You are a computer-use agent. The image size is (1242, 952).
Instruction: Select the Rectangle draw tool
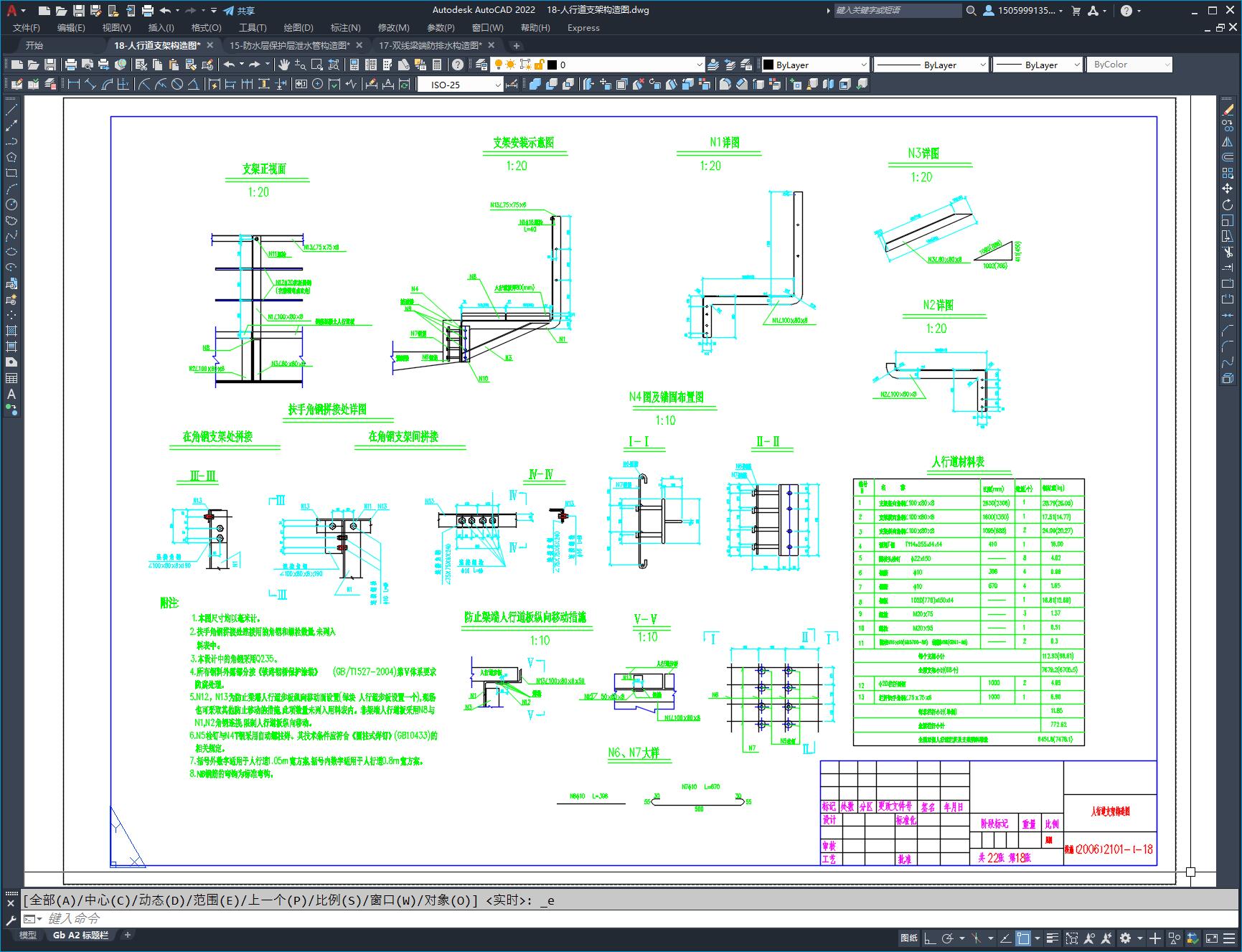click(x=11, y=173)
